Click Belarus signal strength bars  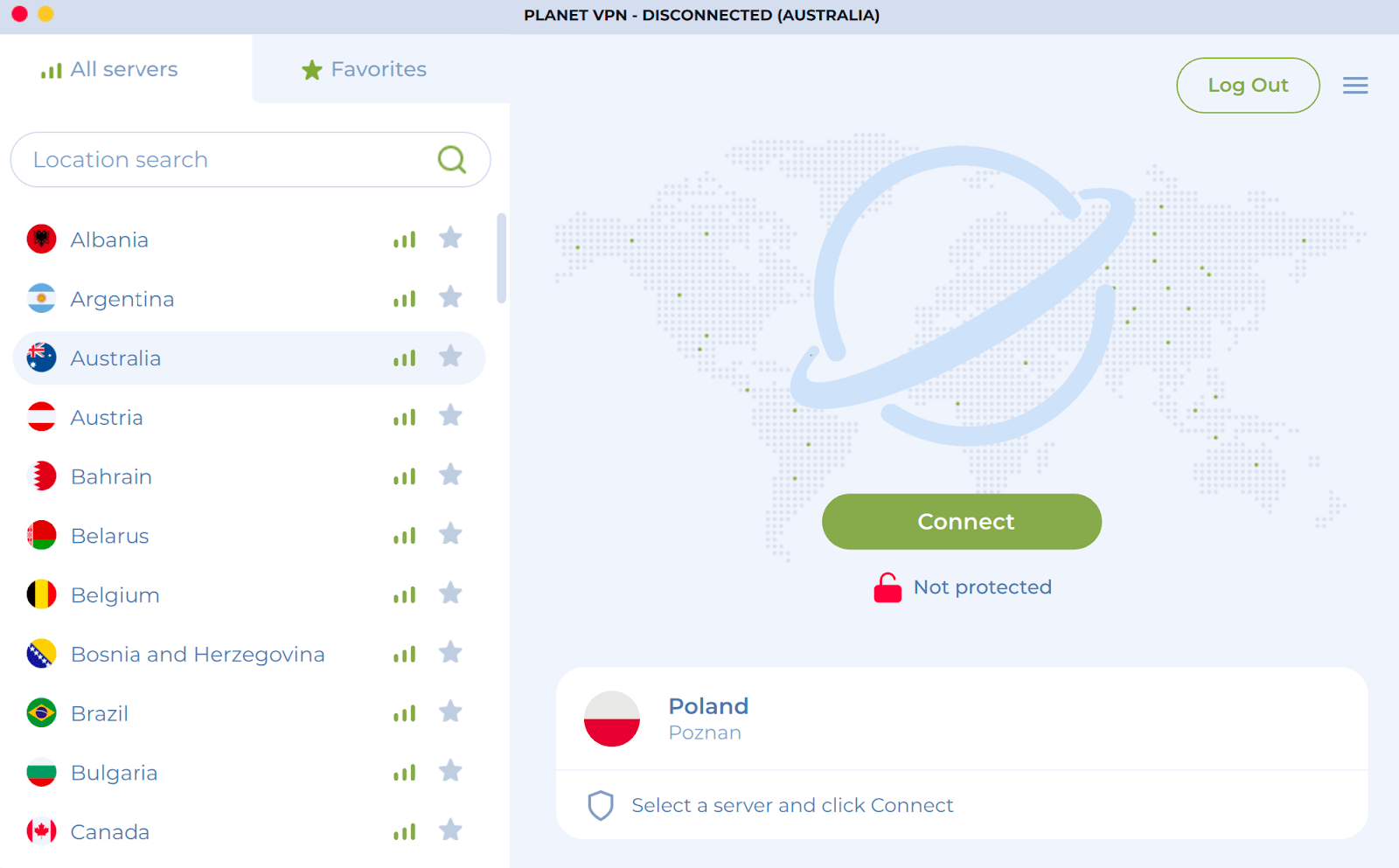[404, 537]
